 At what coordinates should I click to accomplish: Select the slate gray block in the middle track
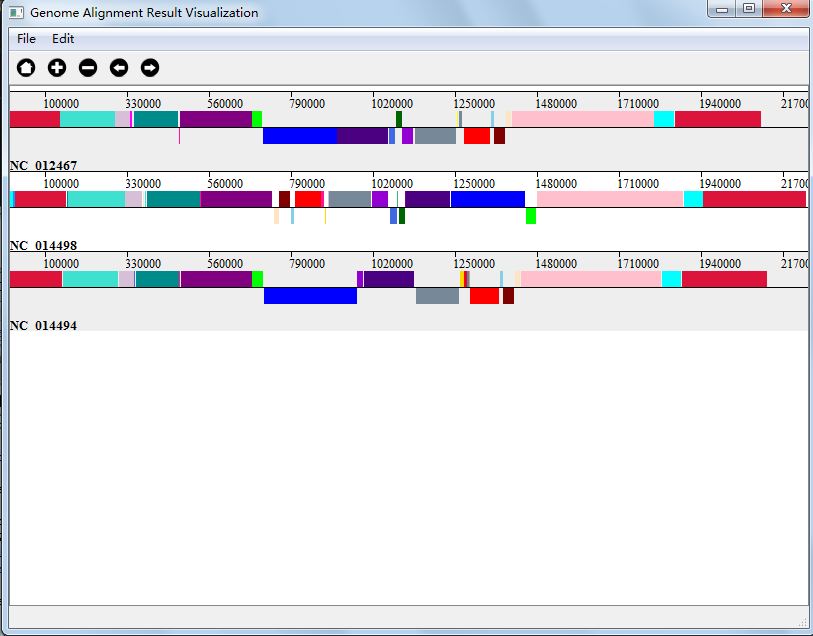point(350,199)
